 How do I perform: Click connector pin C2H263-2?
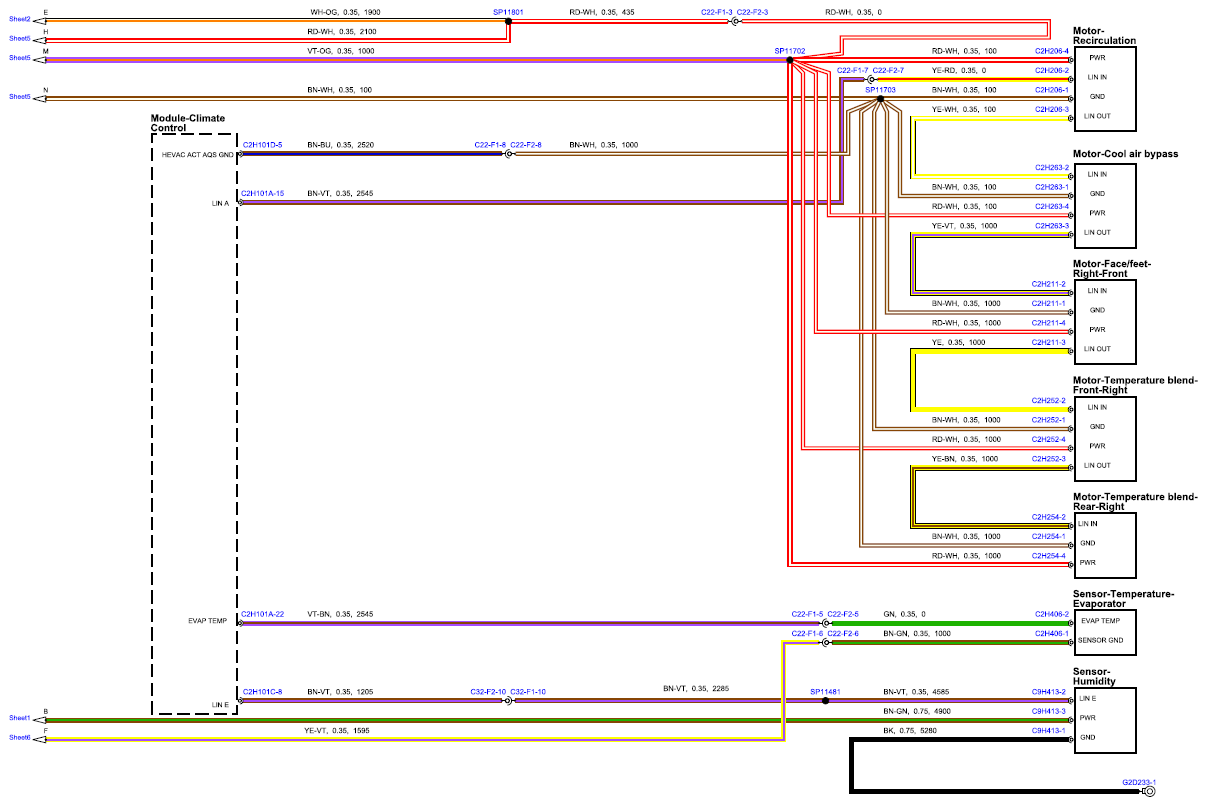click(1052, 167)
